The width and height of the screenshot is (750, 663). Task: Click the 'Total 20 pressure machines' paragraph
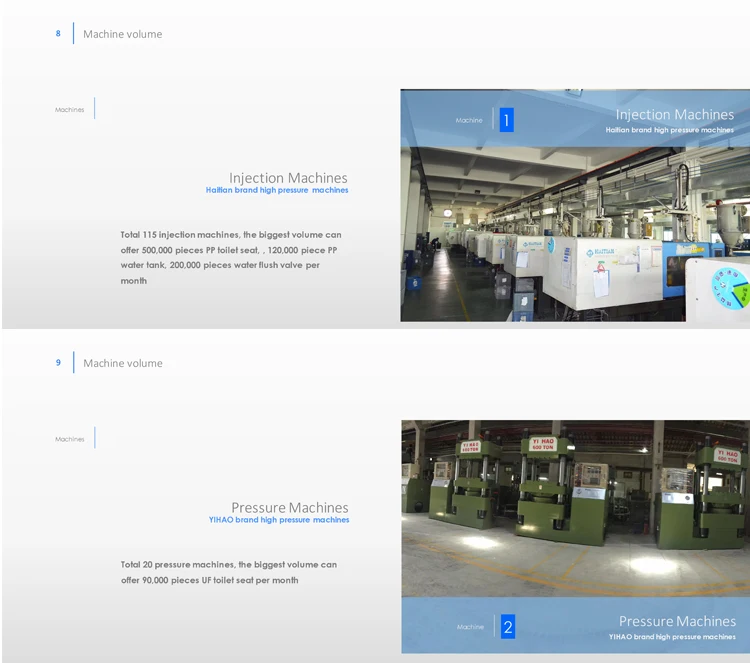click(229, 572)
